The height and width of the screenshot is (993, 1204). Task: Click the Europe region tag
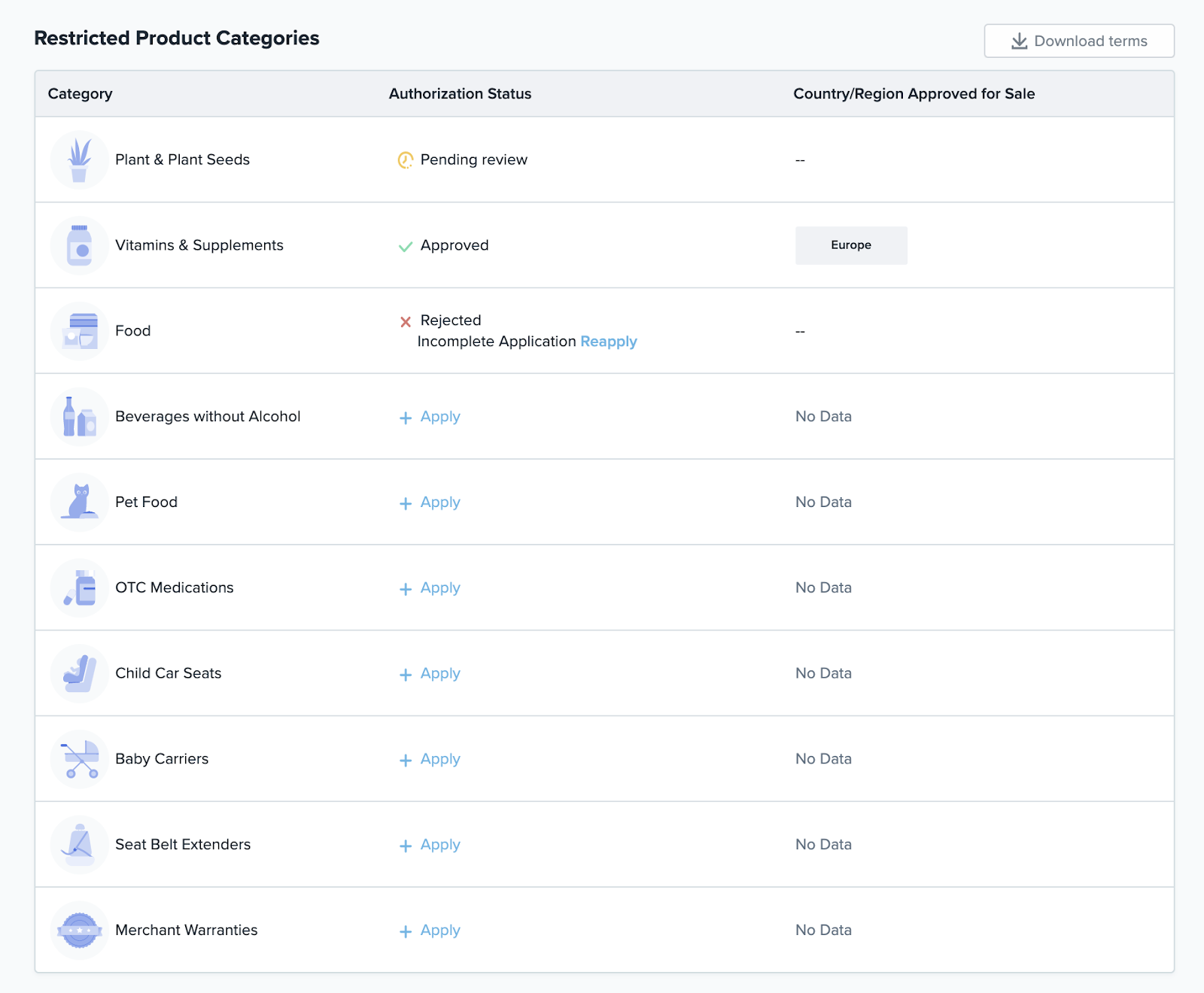(850, 245)
